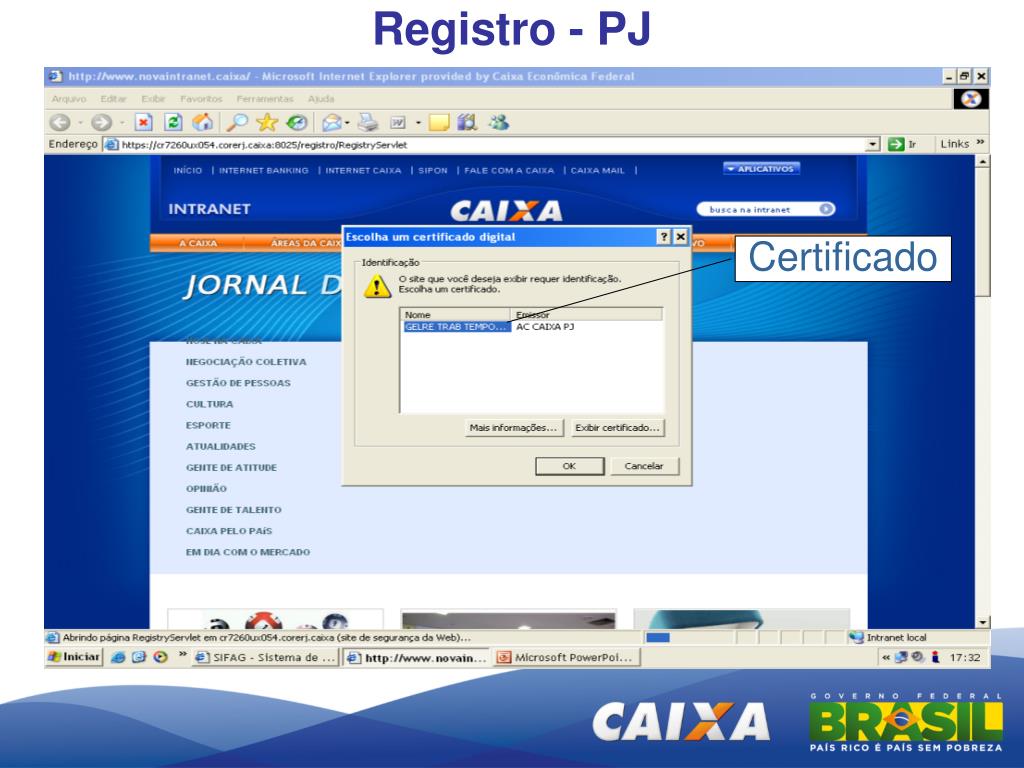Select the A CAIXA orange tab
Viewport: 1024px width, 768px height.
click(x=197, y=243)
